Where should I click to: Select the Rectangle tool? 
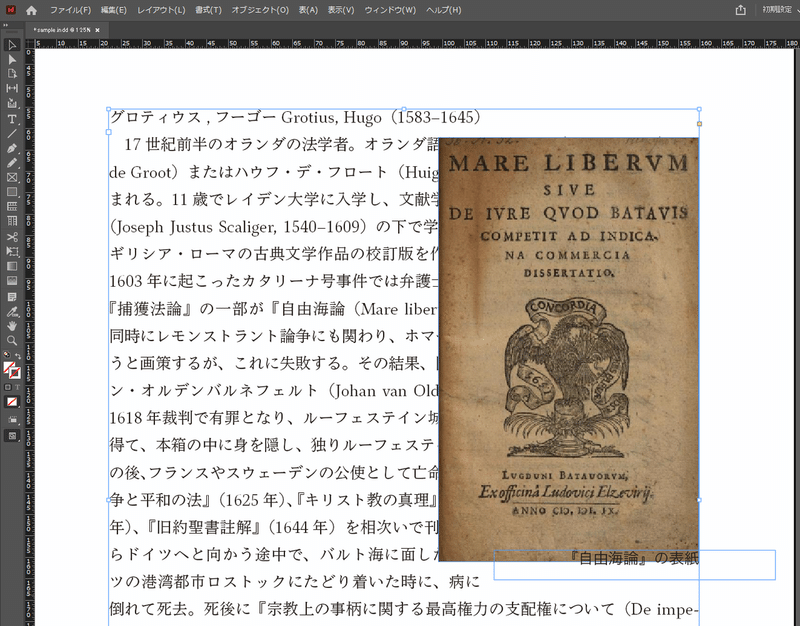tap(12, 192)
